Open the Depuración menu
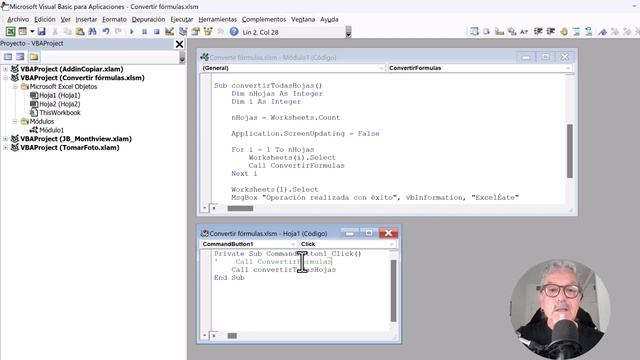Image resolution: width=640 pixels, height=360 pixels. pyautogui.click(x=148, y=19)
